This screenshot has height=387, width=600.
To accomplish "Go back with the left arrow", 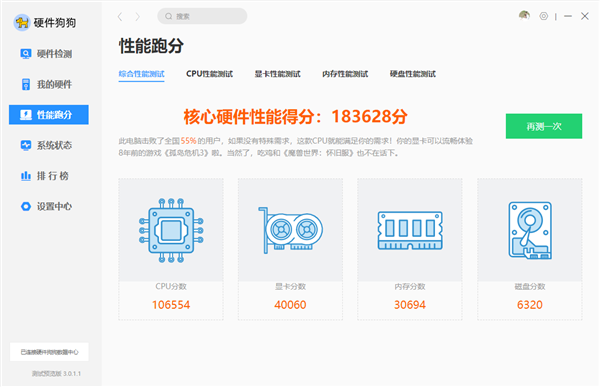I will 120,16.
